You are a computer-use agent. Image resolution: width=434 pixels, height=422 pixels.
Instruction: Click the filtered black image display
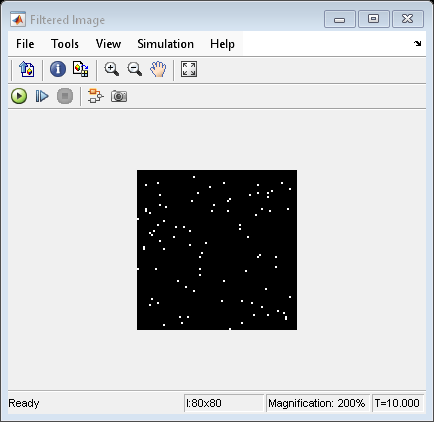coord(217,250)
